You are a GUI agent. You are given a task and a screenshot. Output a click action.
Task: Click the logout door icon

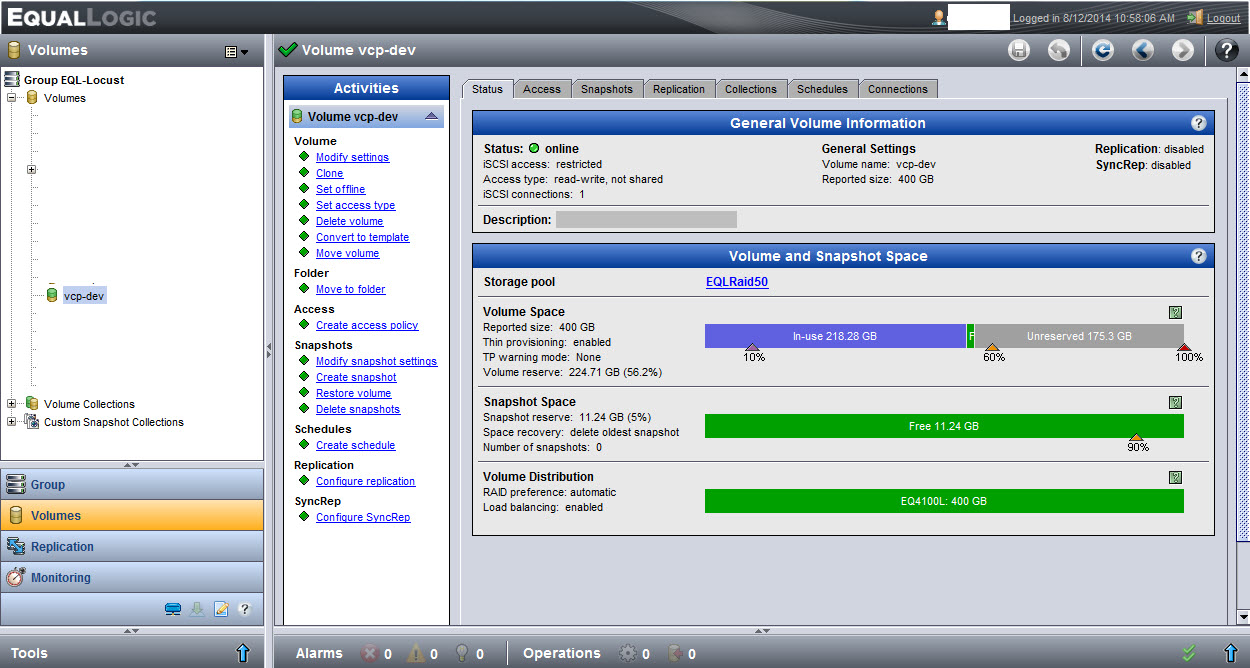1195,17
